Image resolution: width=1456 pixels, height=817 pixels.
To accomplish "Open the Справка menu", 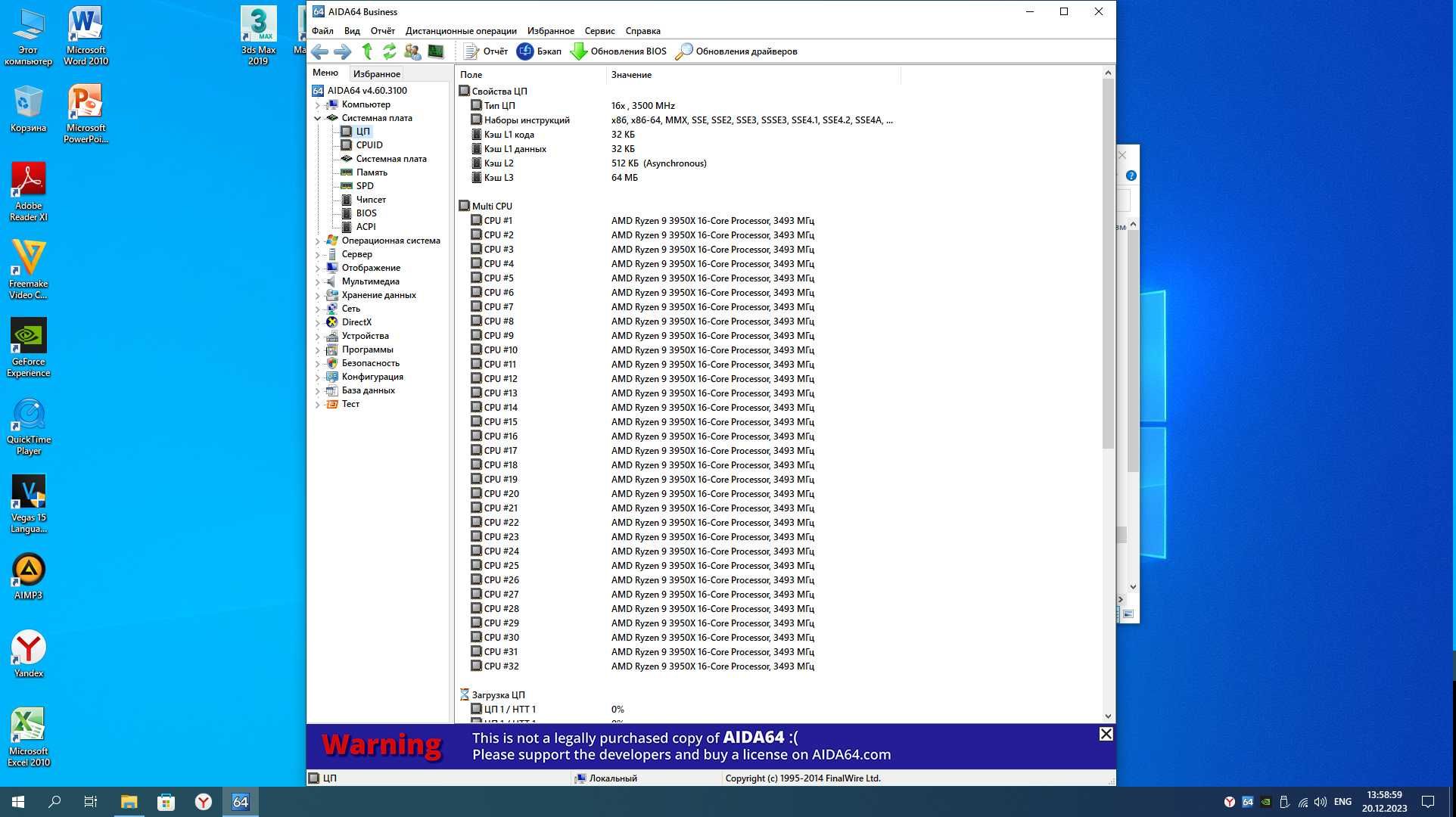I will tap(642, 31).
